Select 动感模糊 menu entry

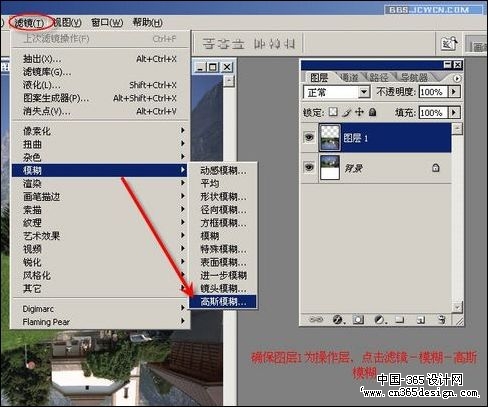223,171
